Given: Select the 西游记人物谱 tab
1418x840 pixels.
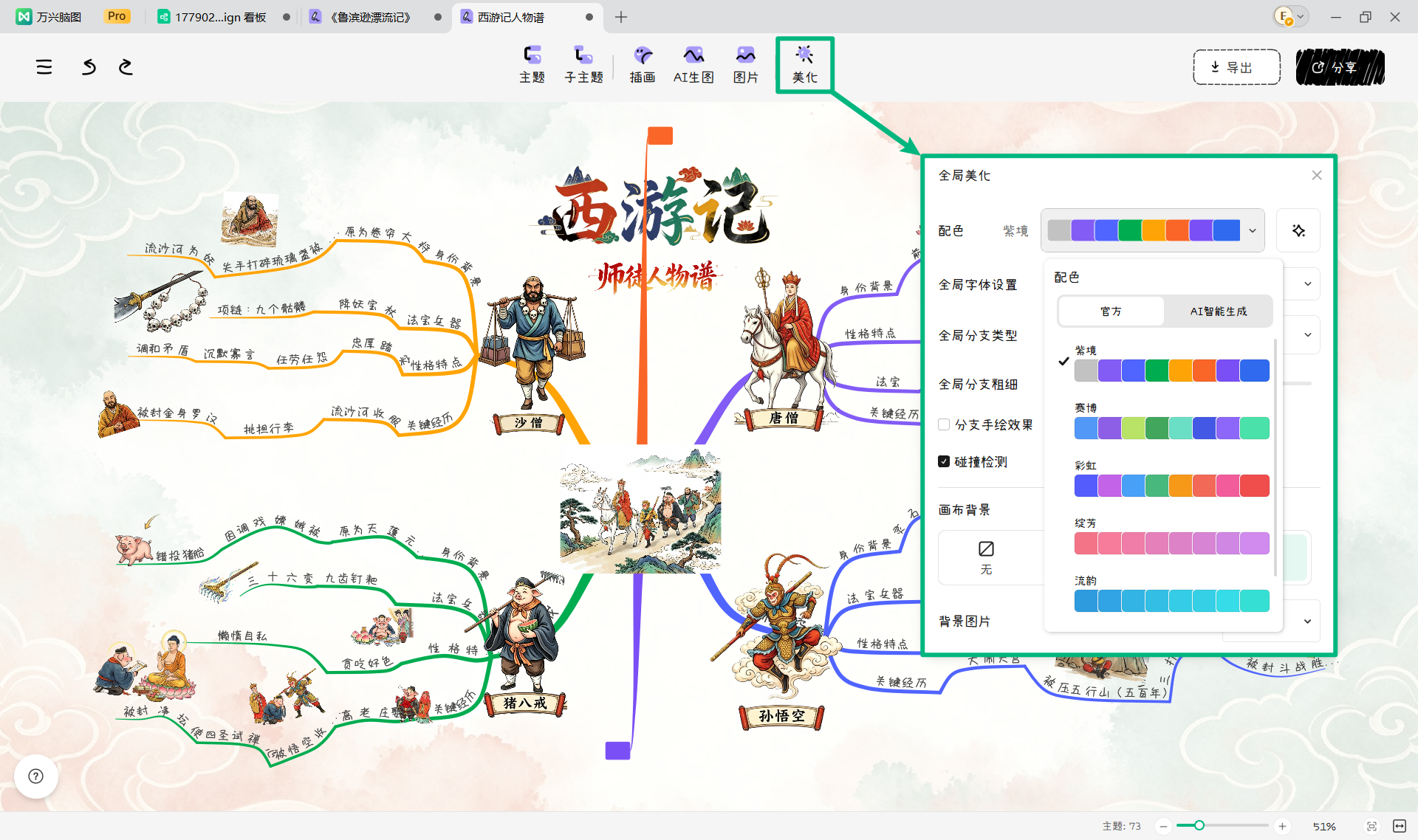Looking at the screenshot, I should point(510,16).
